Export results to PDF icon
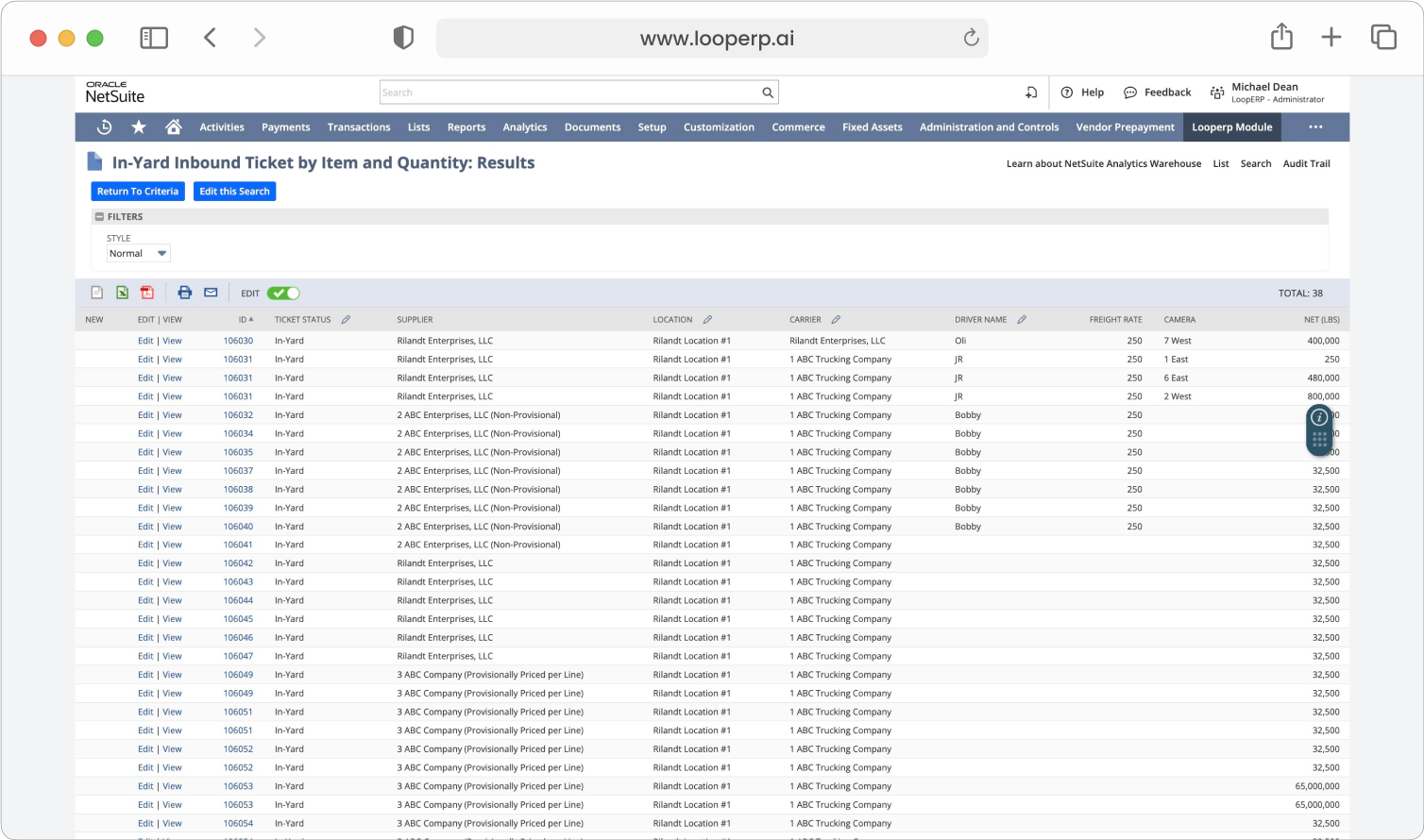Viewport: 1424px width, 840px height. pyautogui.click(x=147, y=293)
